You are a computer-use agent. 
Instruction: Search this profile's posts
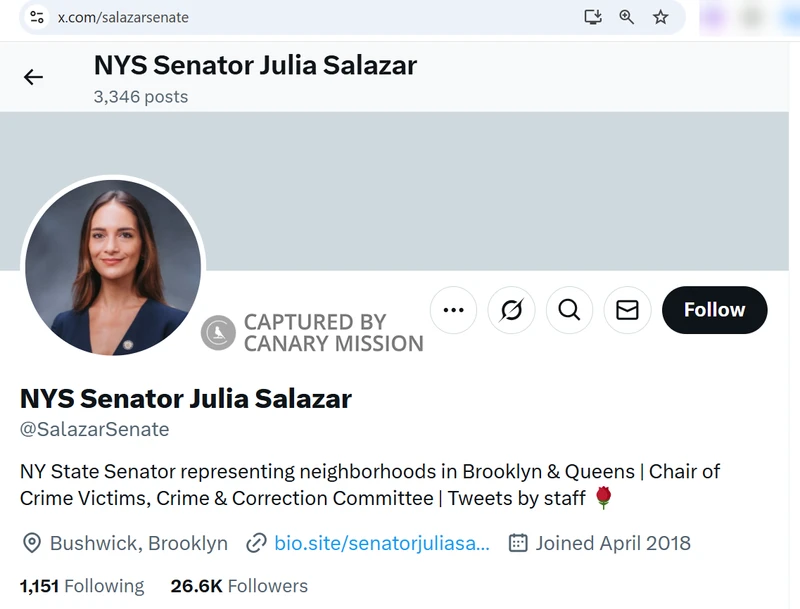click(x=569, y=310)
